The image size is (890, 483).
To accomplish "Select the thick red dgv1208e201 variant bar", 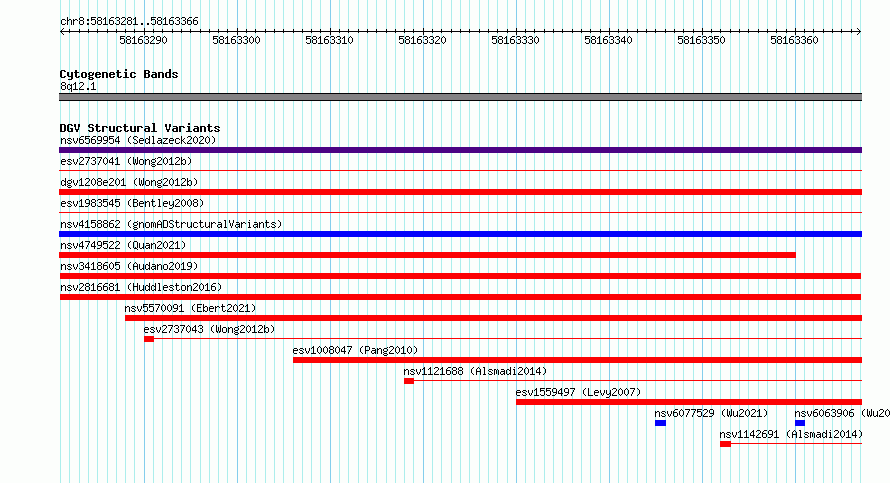I will [x=460, y=192].
